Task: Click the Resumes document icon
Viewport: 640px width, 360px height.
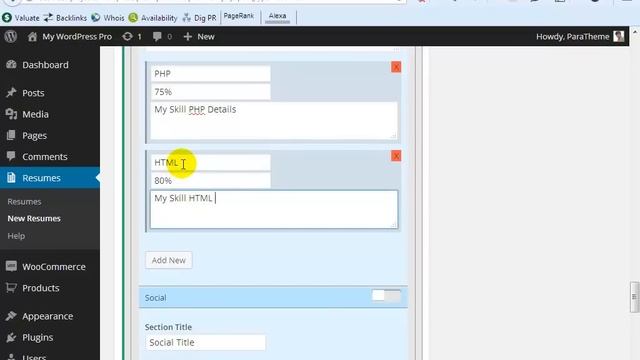Action: pyautogui.click(x=11, y=178)
